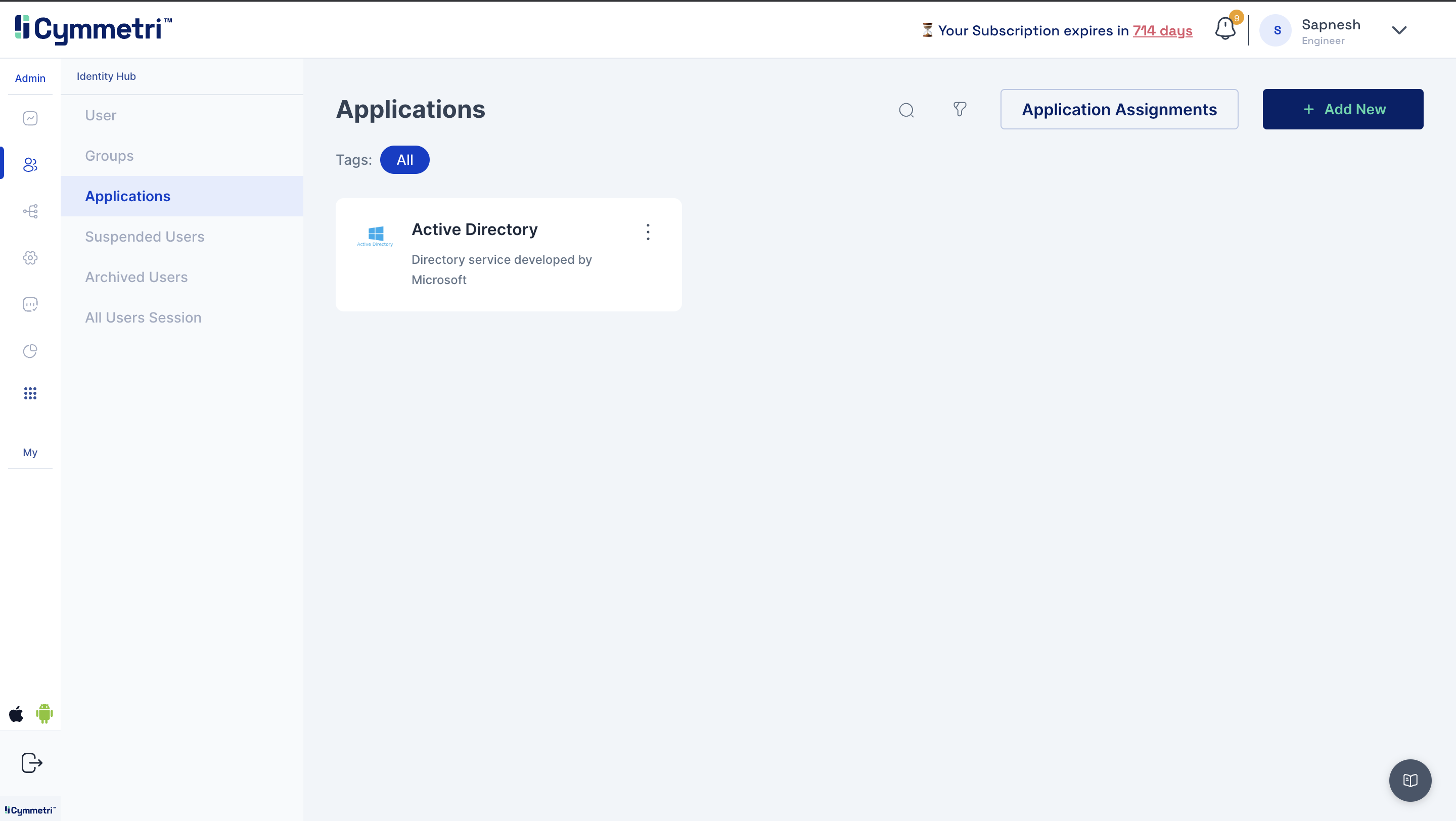The height and width of the screenshot is (821, 1456).
Task: Click the search magnifier icon
Action: pos(906,110)
